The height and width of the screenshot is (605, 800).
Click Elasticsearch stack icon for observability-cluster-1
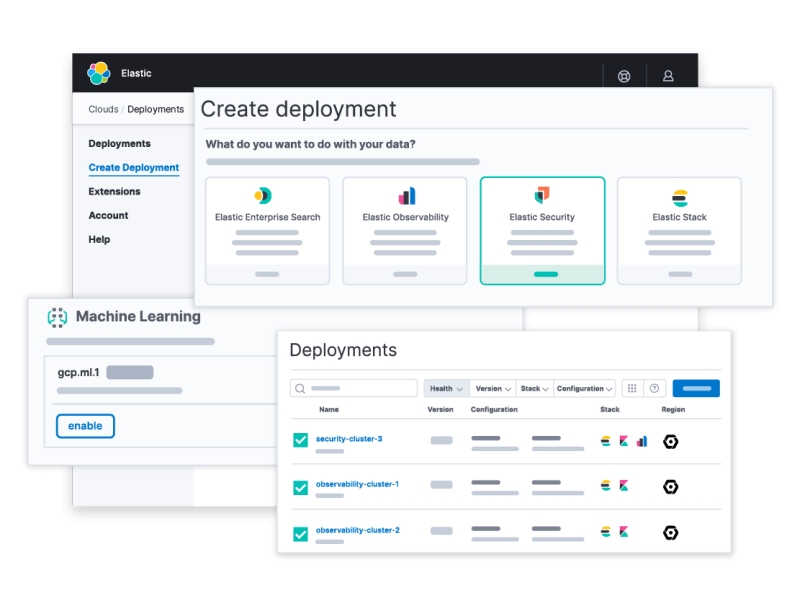pyautogui.click(x=606, y=486)
